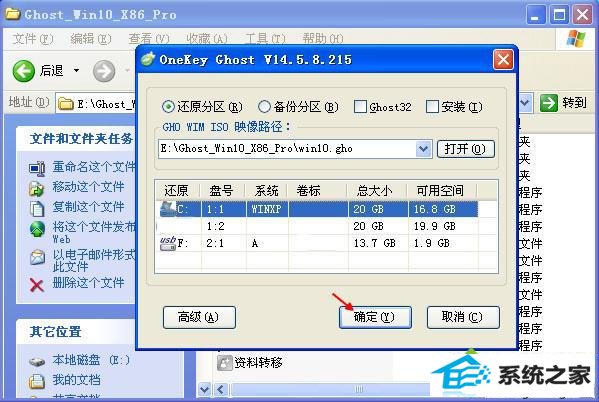The width and height of the screenshot is (599, 402).
Task: Click the 本地磁盘 drive icon
Action: (x=37, y=361)
